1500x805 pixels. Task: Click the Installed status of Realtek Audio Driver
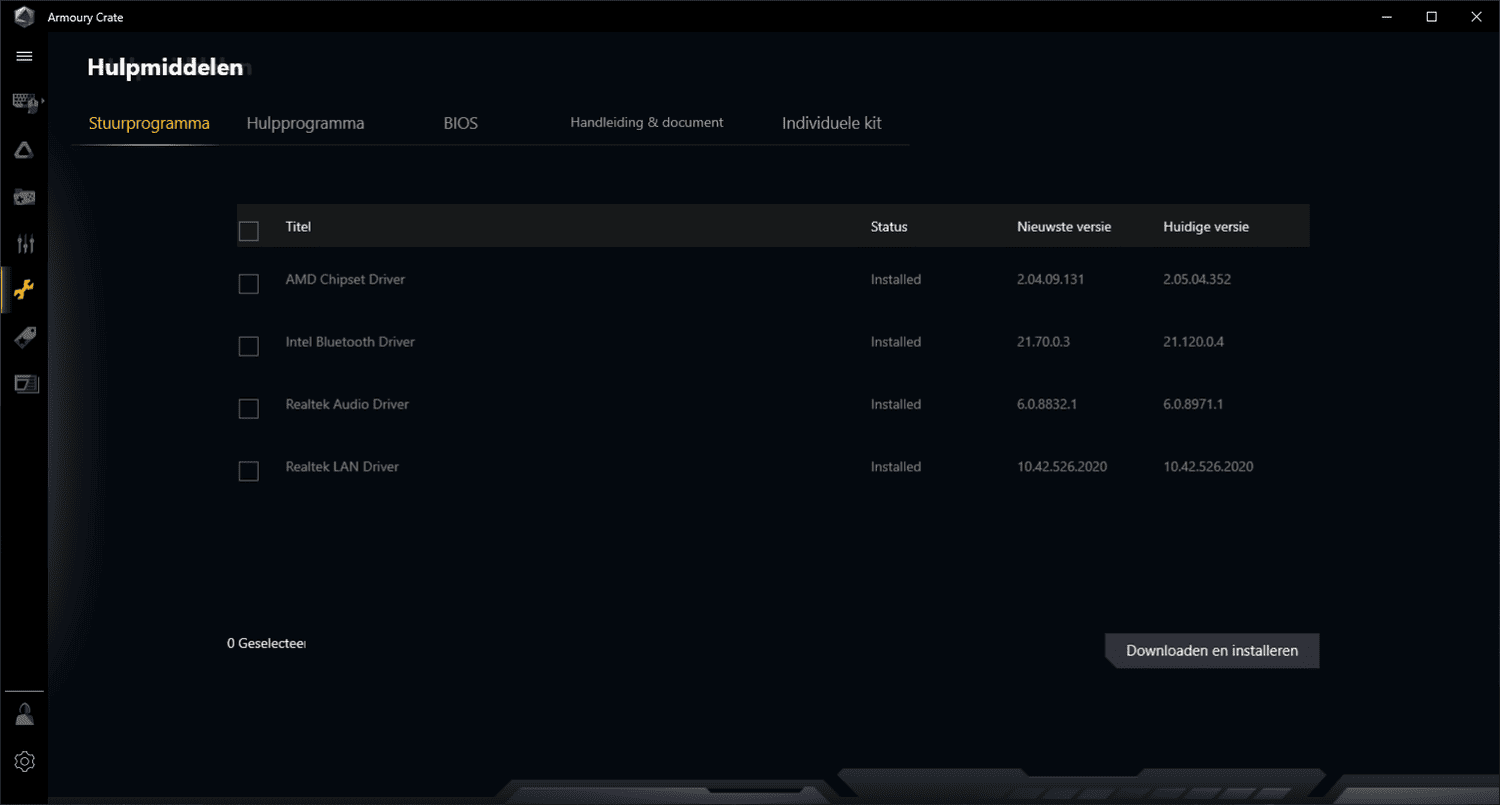point(895,404)
